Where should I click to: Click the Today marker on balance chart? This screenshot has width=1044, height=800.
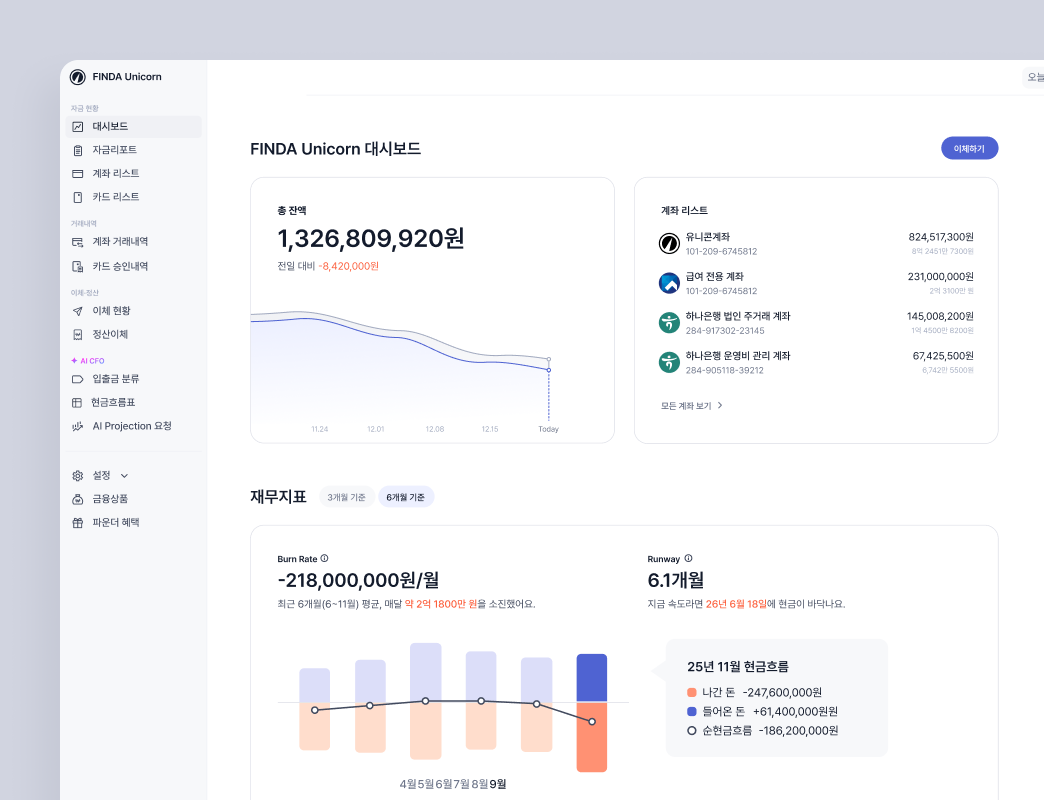(548, 369)
